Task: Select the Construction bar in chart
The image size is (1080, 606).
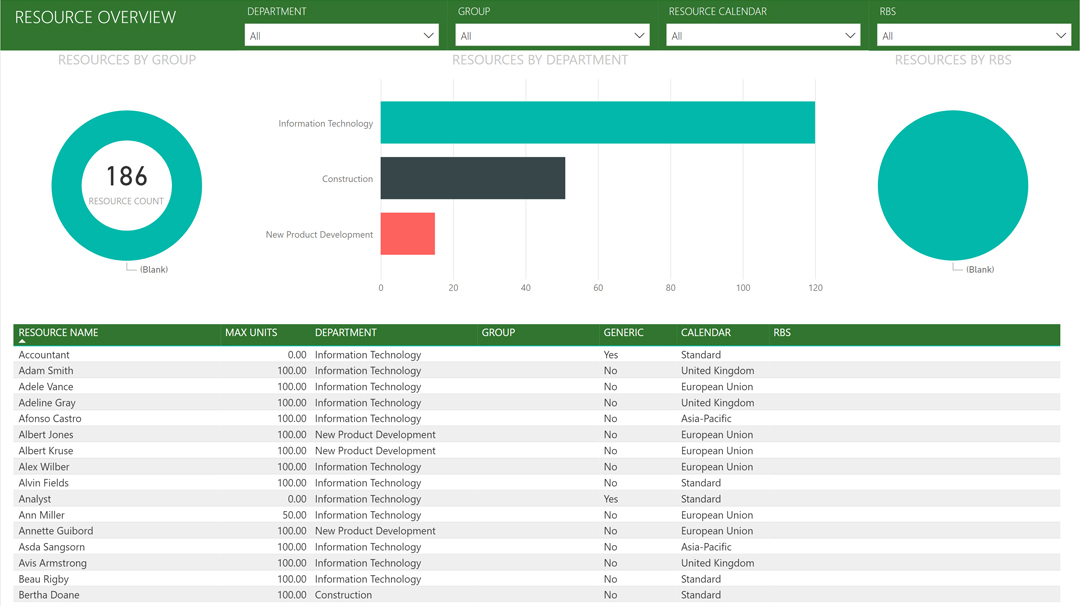Action: click(x=472, y=178)
